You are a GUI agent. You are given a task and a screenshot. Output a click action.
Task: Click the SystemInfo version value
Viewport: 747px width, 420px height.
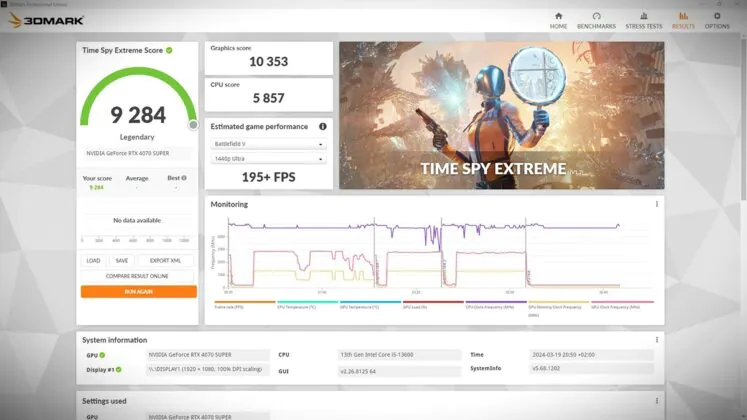pos(591,368)
